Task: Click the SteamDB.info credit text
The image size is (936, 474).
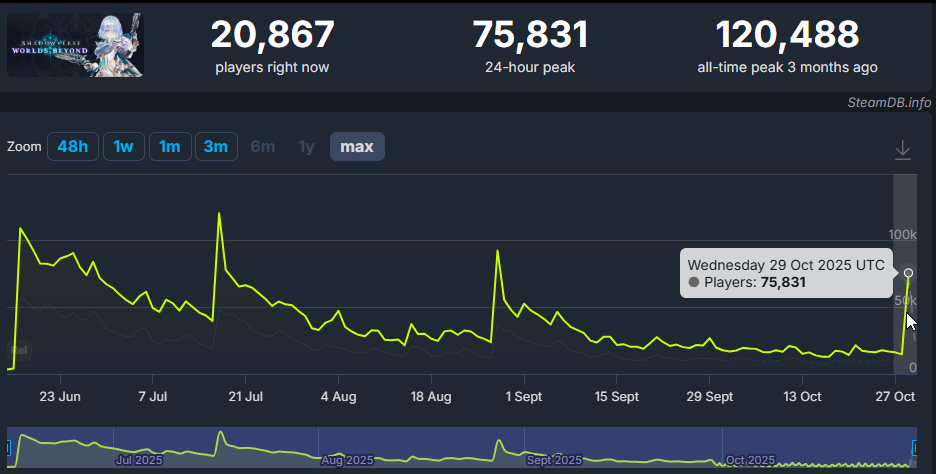Action: pos(889,103)
